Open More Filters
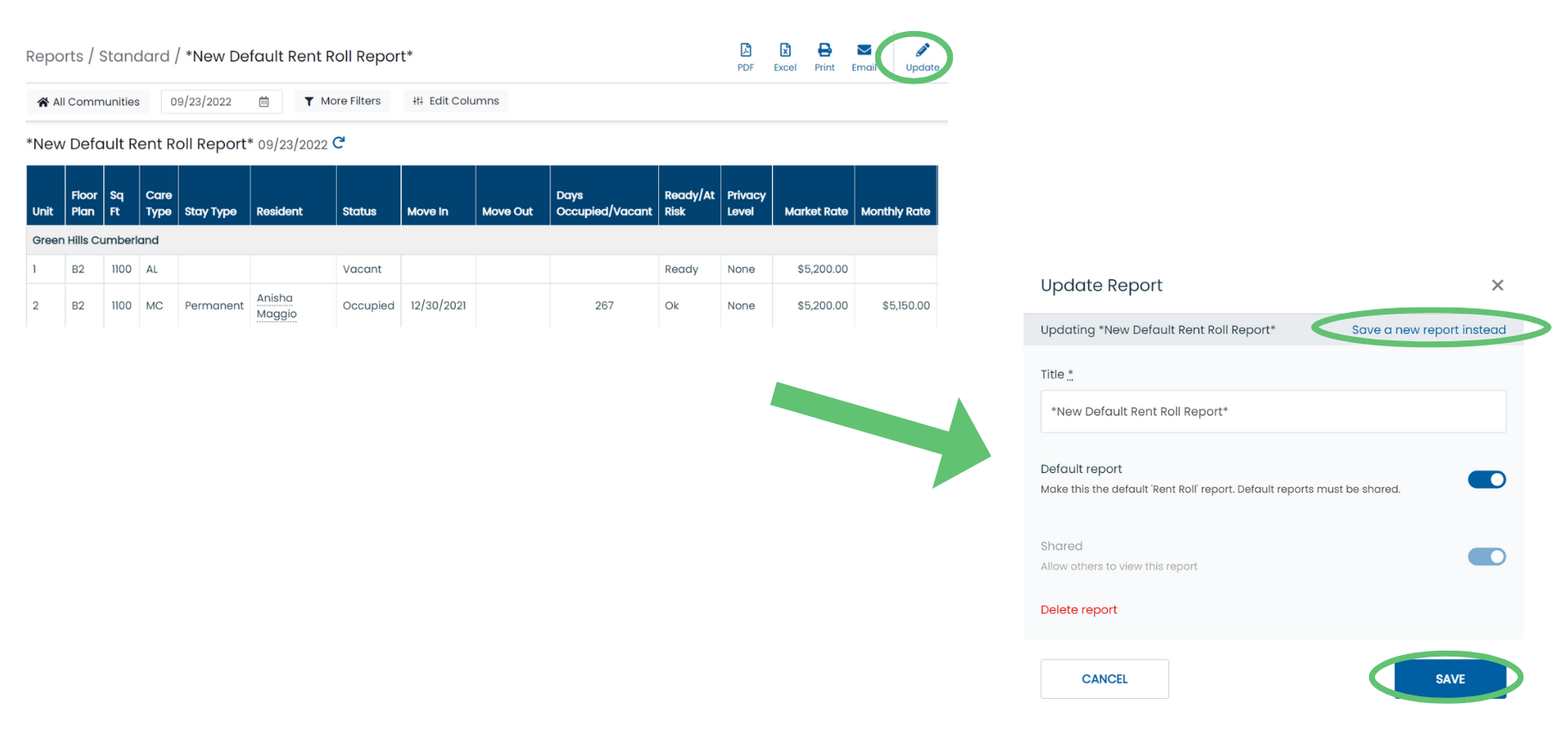This screenshot has width=1568, height=748. click(x=342, y=101)
